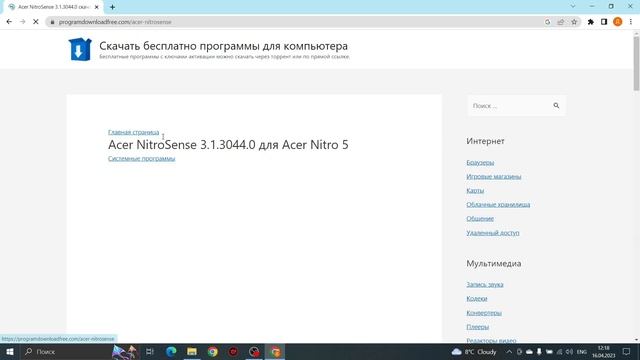Go back to the previous page
Image resolution: width=640 pixels, height=360 pixels.
[9, 22]
